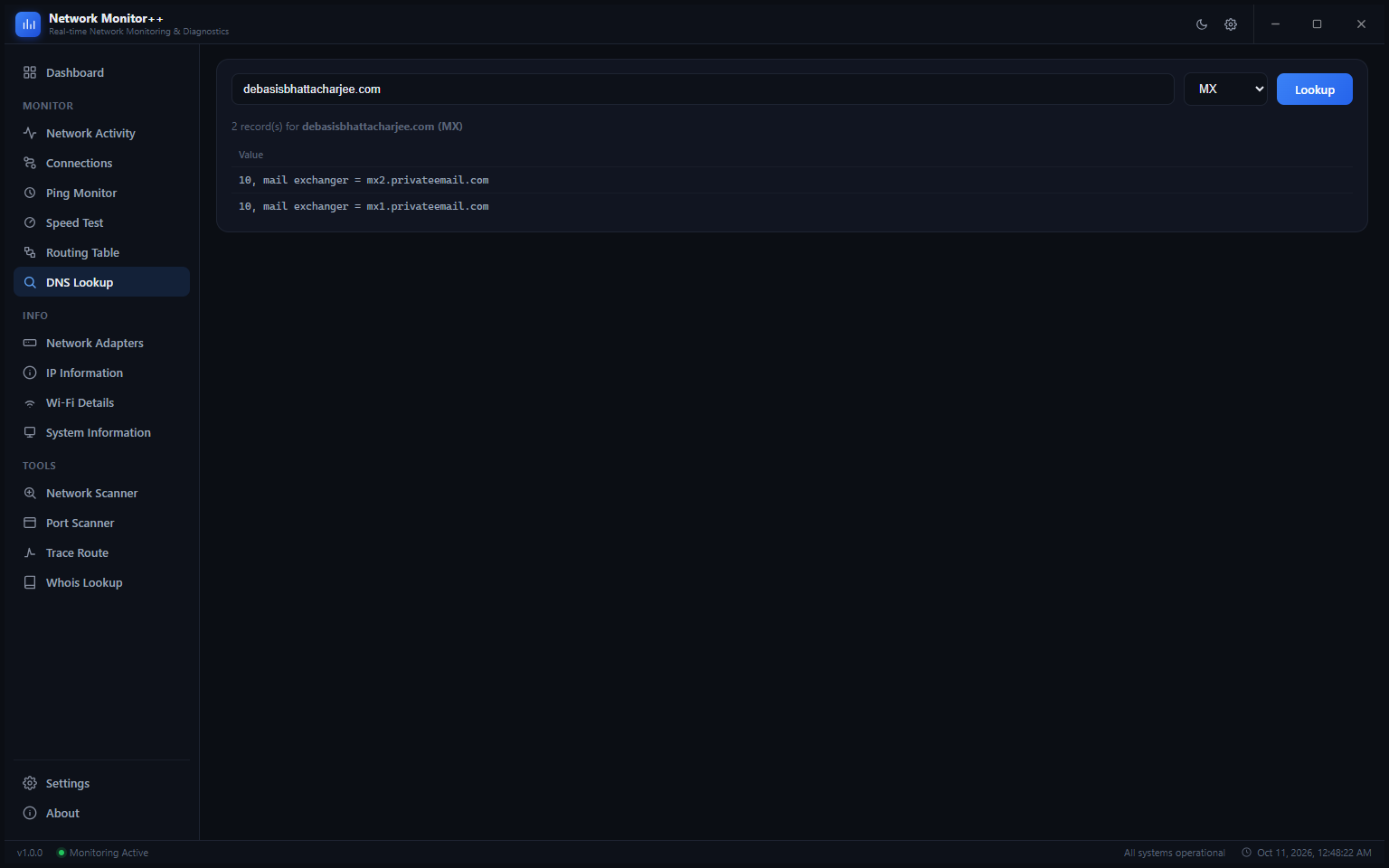The image size is (1389, 868).
Task: Click the Network Monitor++ app logo
Action: [28, 24]
